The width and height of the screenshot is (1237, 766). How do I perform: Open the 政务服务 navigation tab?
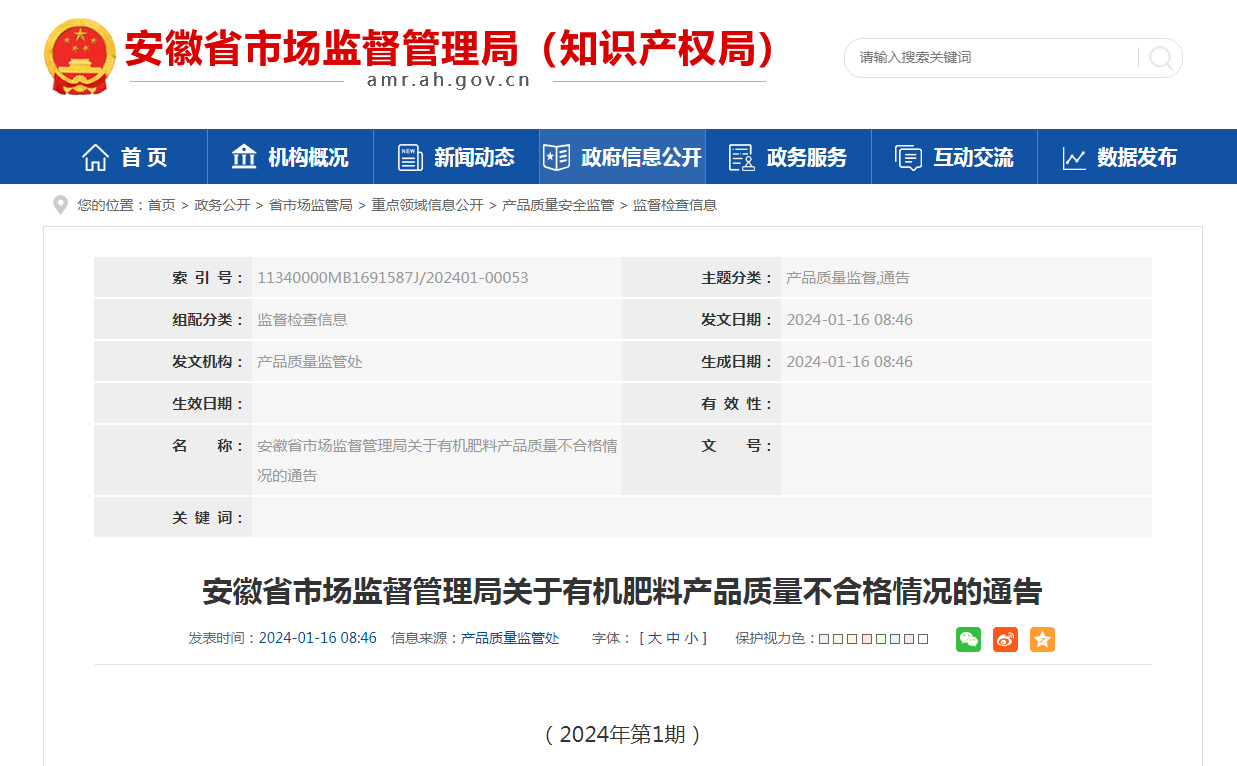(x=788, y=157)
